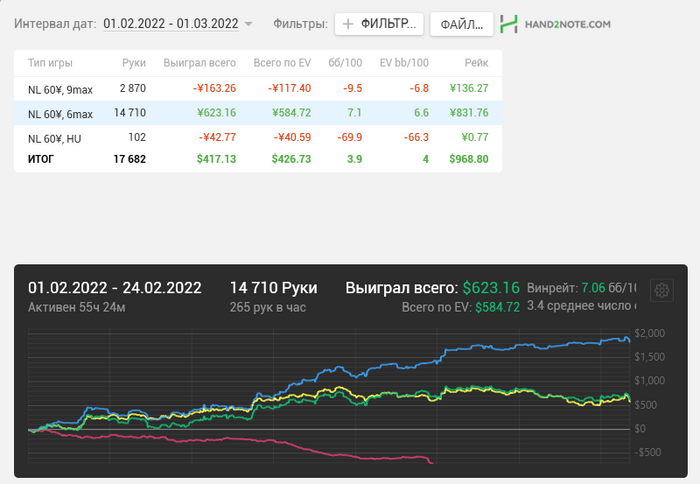Screen dimensions: 700x484
Task: Click the -$500 axis label
Action: pyautogui.click(x=649, y=452)
